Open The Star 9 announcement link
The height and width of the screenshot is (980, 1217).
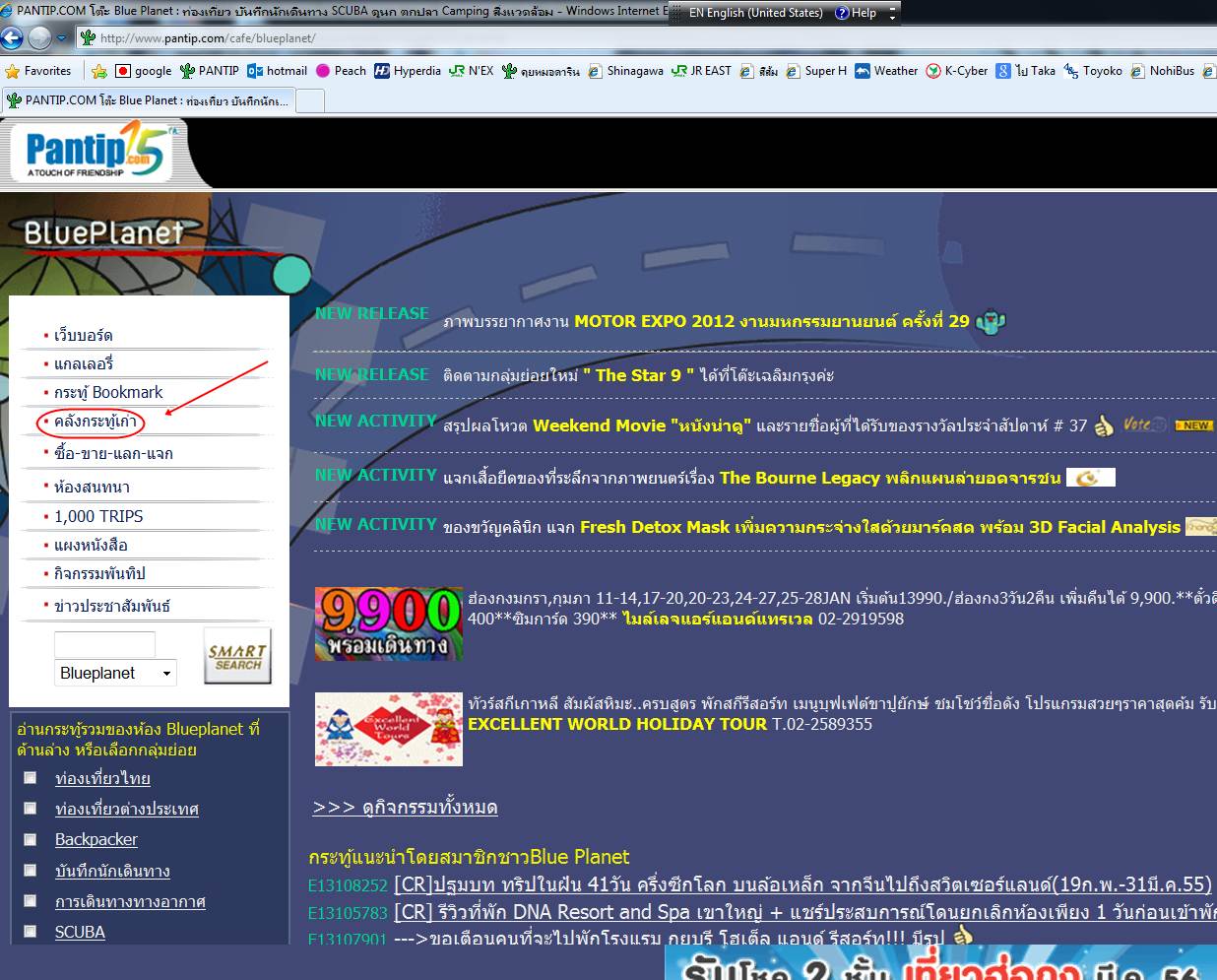[638, 375]
